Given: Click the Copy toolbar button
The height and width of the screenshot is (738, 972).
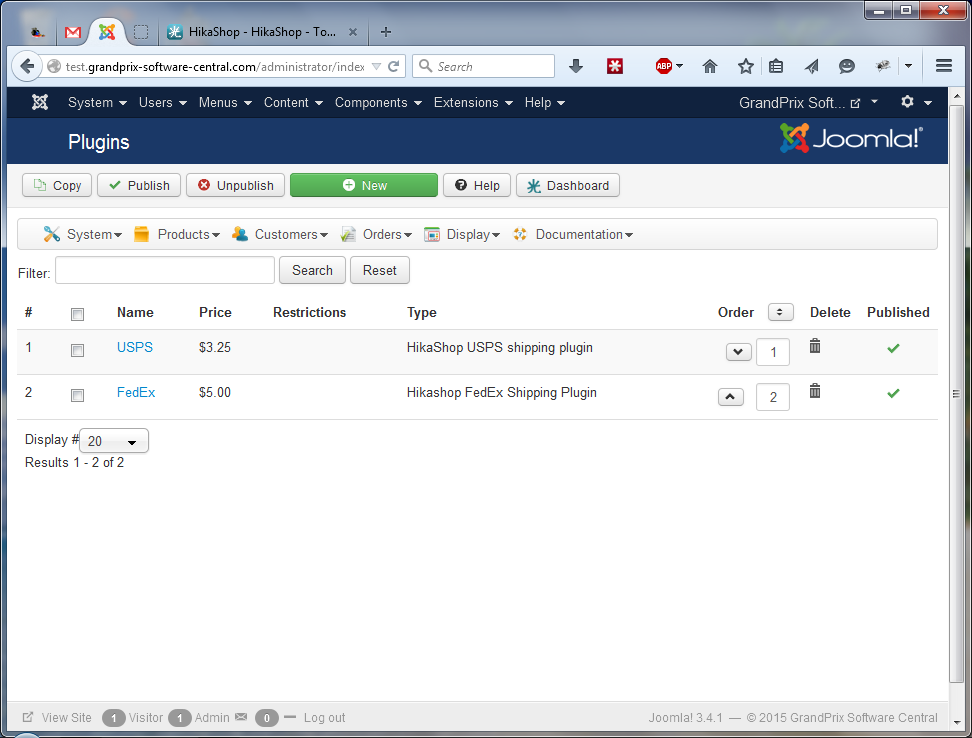Looking at the screenshot, I should [57, 185].
